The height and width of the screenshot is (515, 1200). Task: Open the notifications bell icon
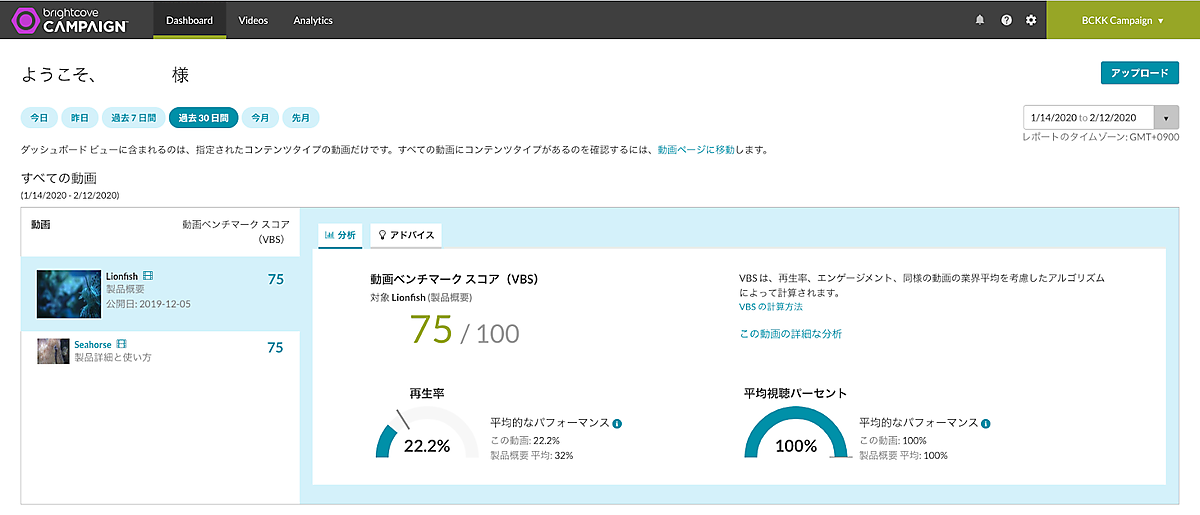tap(980, 20)
